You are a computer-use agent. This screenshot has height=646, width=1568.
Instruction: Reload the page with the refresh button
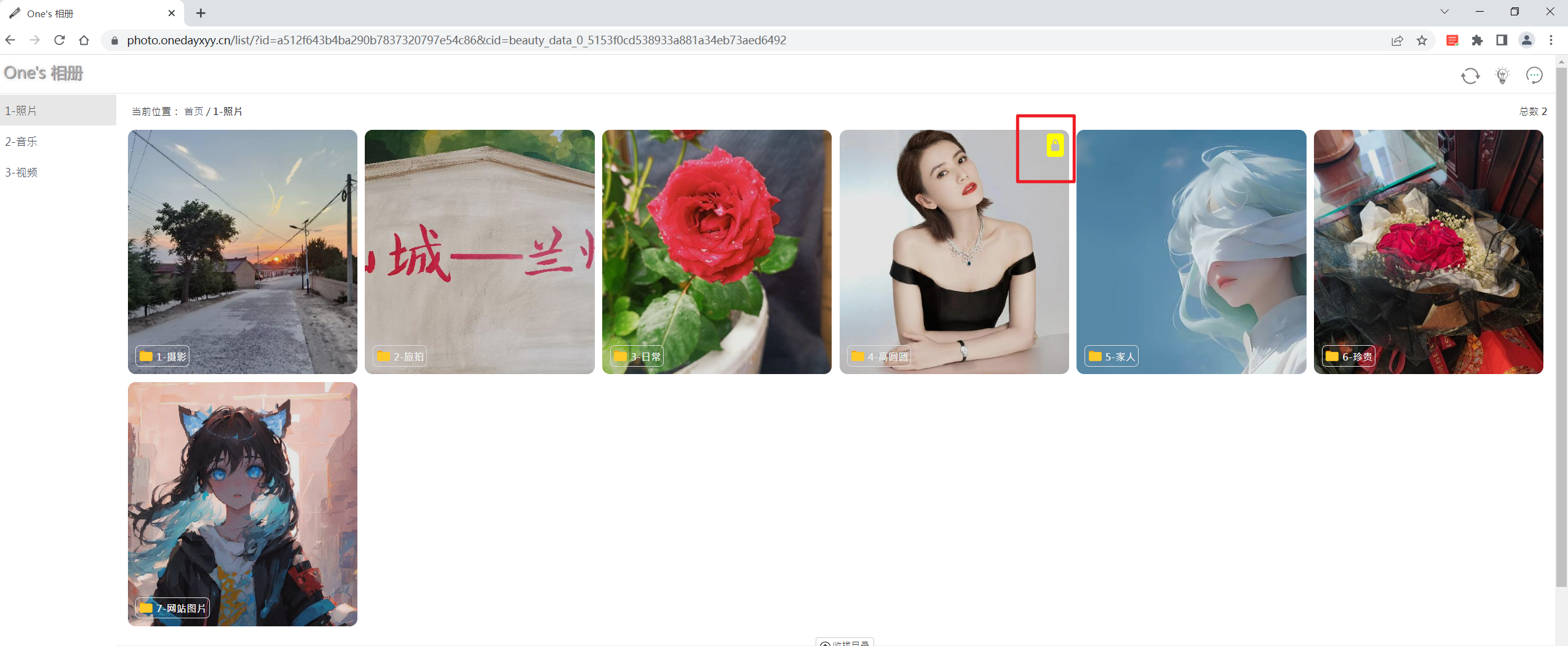(x=60, y=40)
